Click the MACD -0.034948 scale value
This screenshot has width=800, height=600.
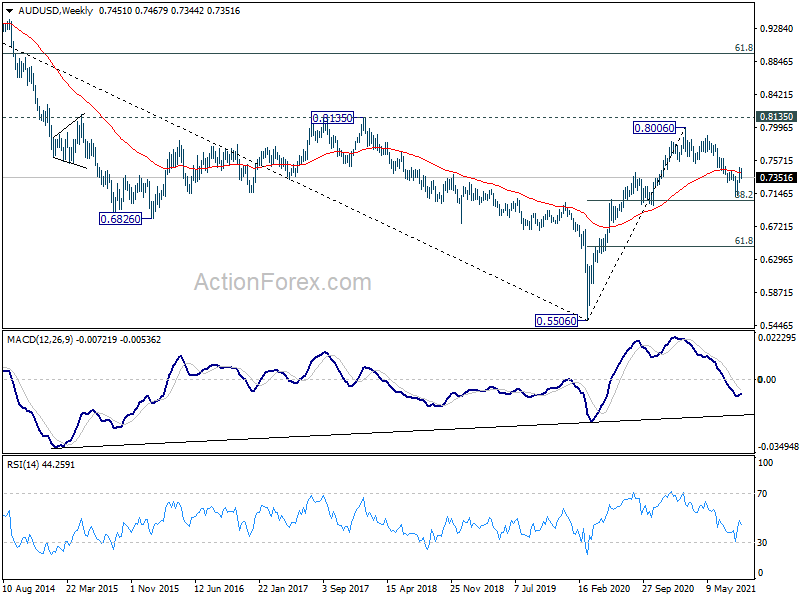click(777, 446)
